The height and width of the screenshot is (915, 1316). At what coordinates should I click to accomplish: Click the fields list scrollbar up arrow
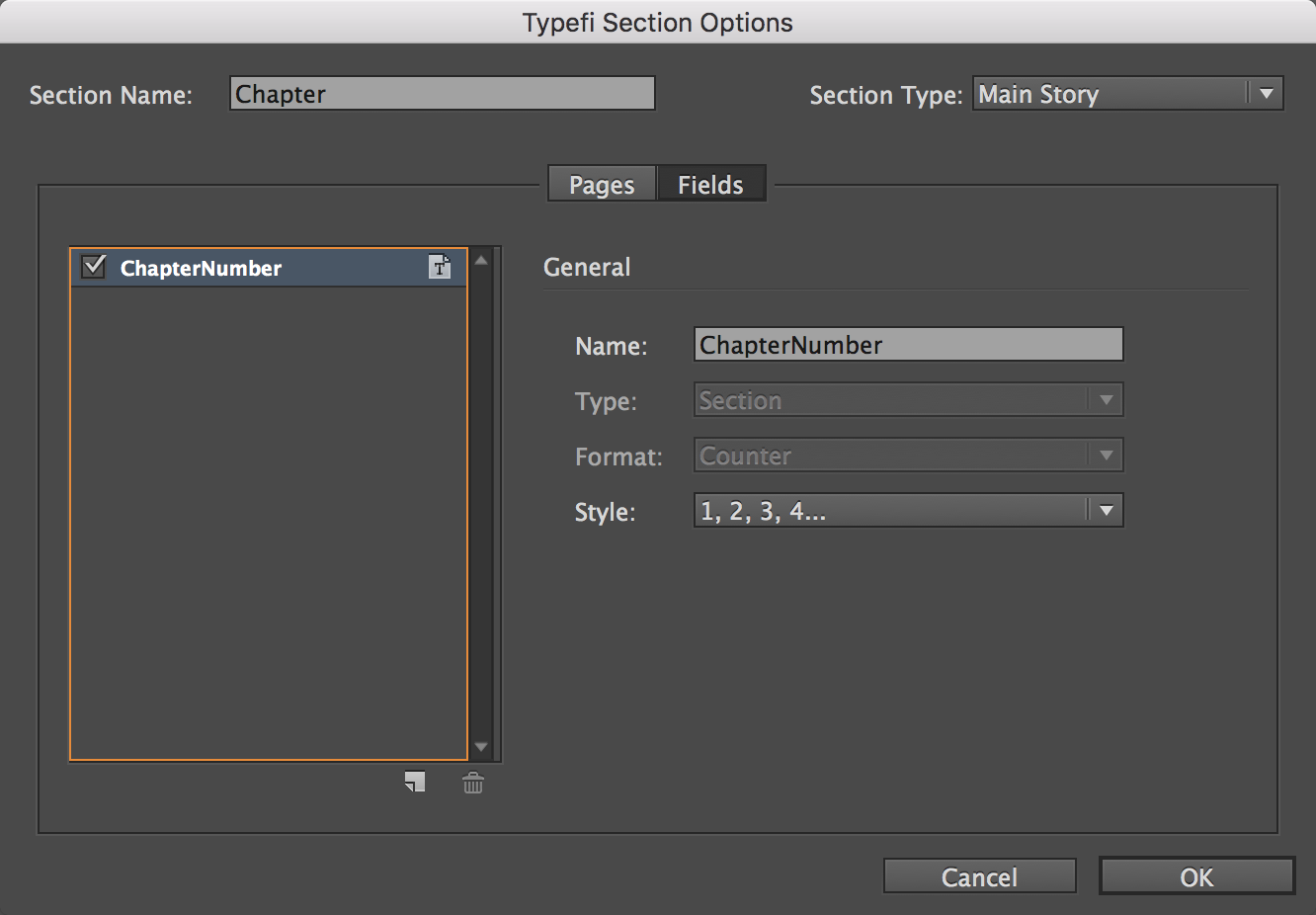coord(481,261)
